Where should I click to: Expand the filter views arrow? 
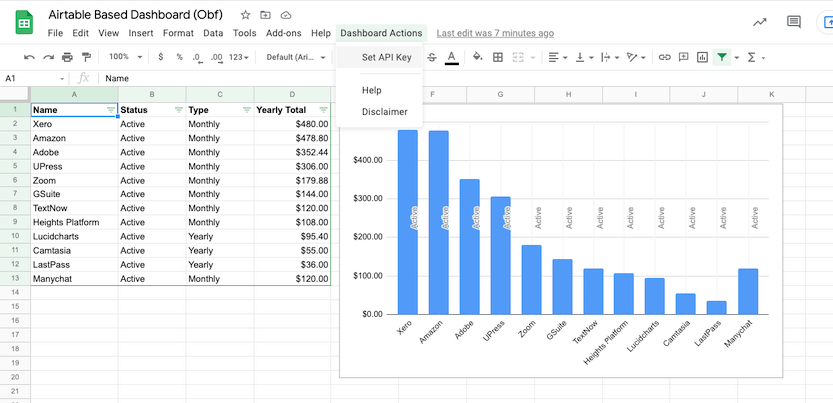coord(736,58)
